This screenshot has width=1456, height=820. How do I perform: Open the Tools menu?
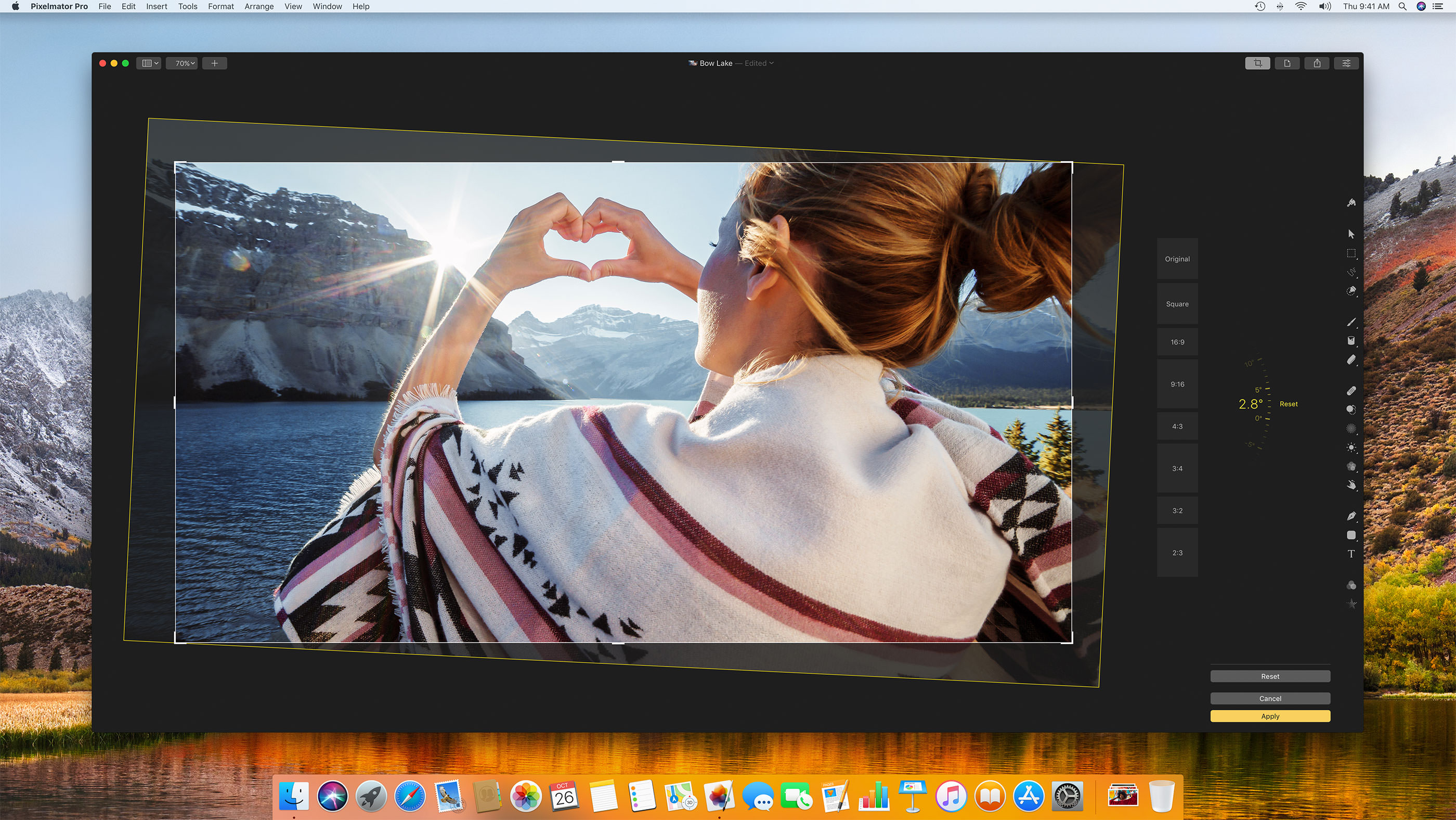[x=188, y=6]
